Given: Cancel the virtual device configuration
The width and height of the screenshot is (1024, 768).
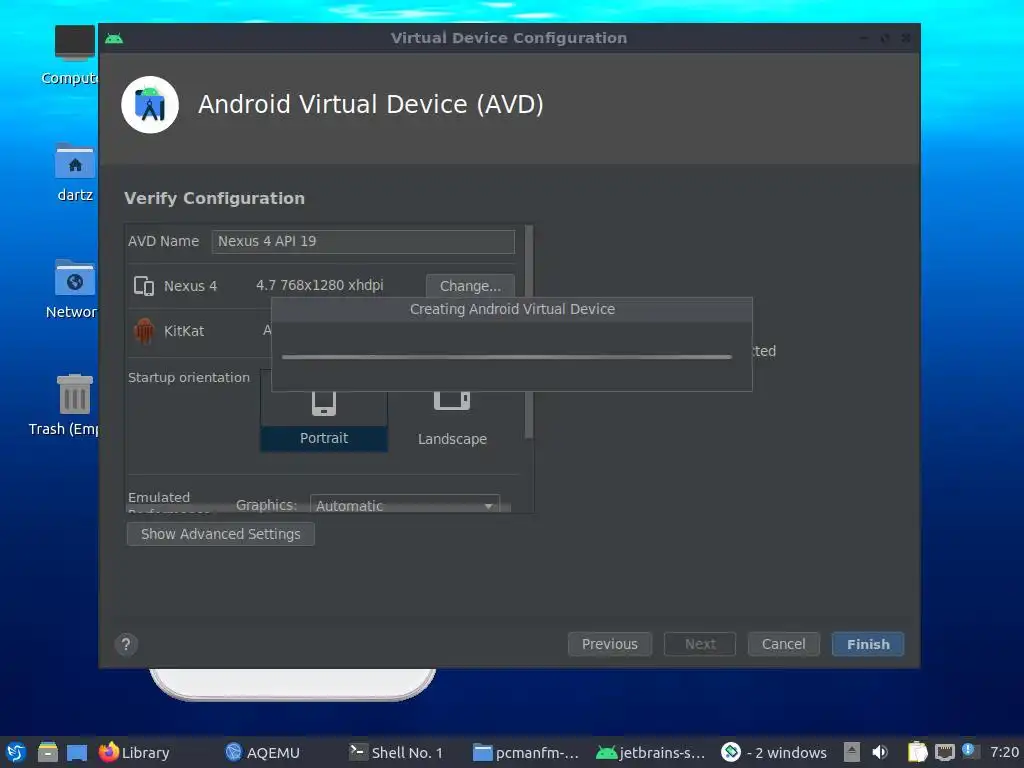Looking at the screenshot, I should tap(784, 644).
